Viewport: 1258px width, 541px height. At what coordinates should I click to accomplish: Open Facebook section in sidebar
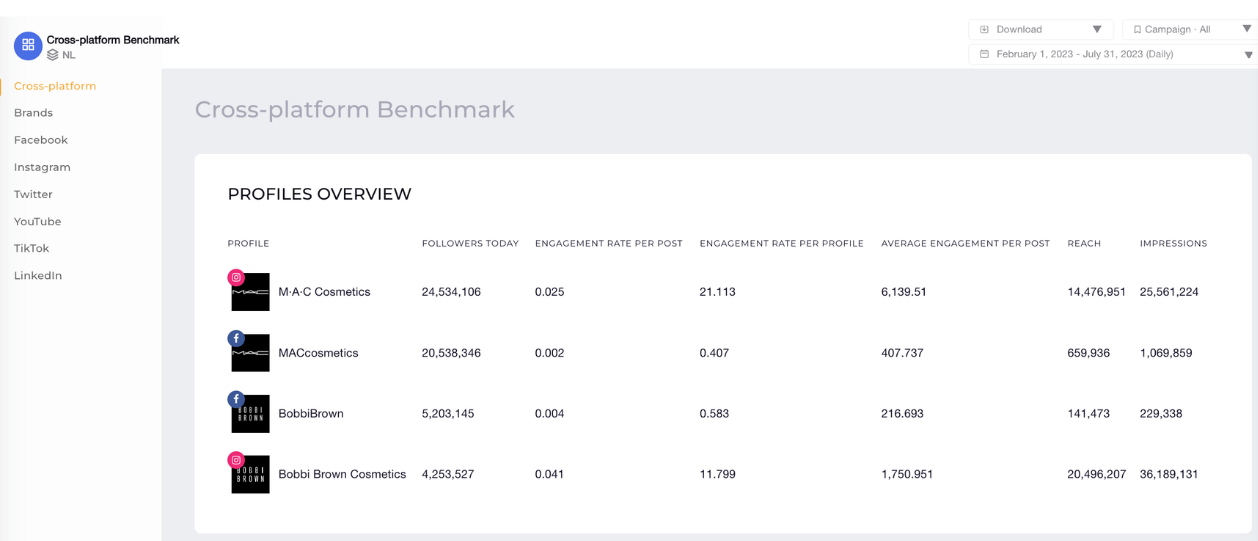tap(41, 140)
